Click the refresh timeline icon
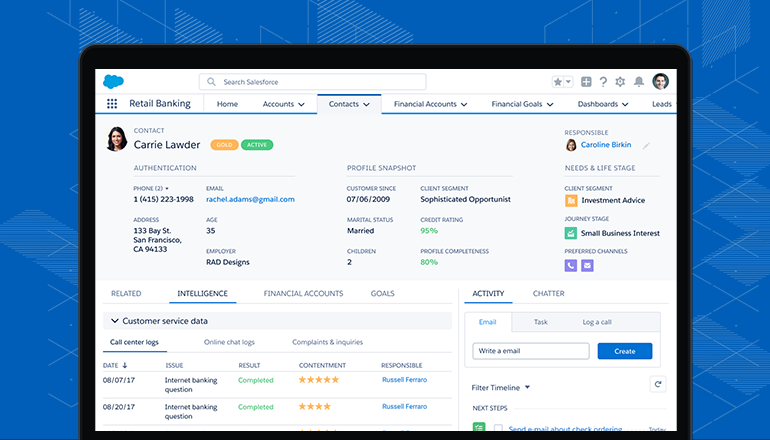This screenshot has width=770, height=440. pos(658,384)
